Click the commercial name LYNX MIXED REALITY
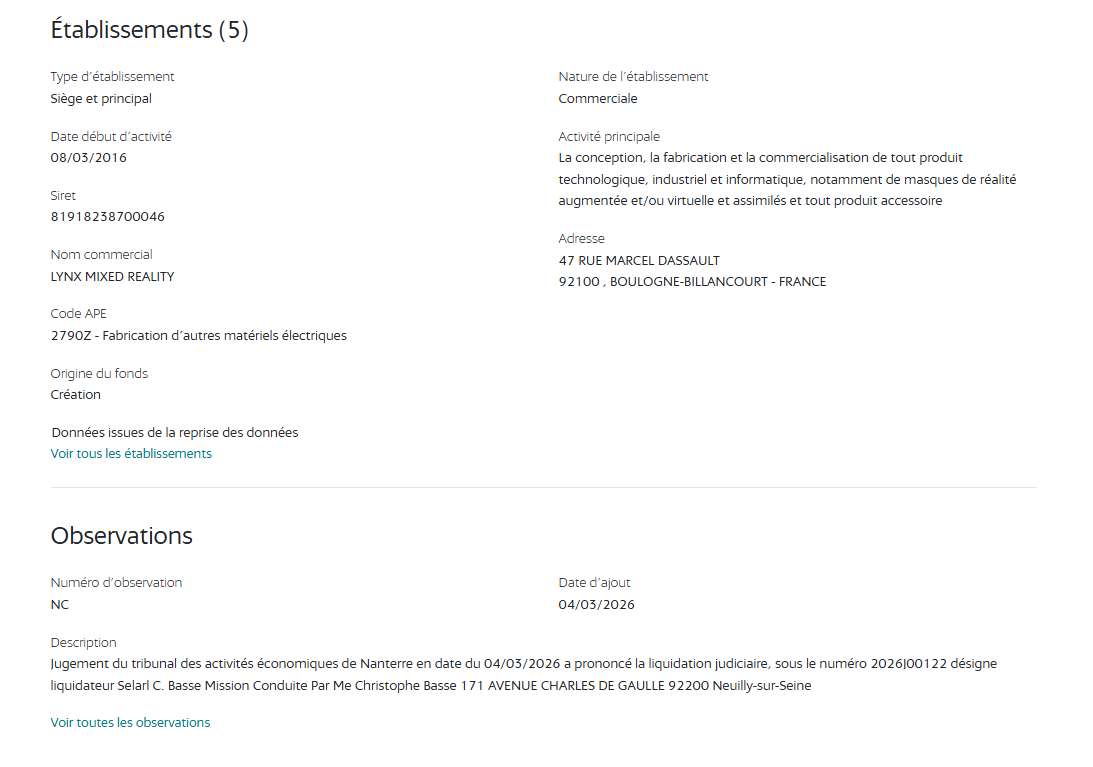1093x767 pixels. 112,277
